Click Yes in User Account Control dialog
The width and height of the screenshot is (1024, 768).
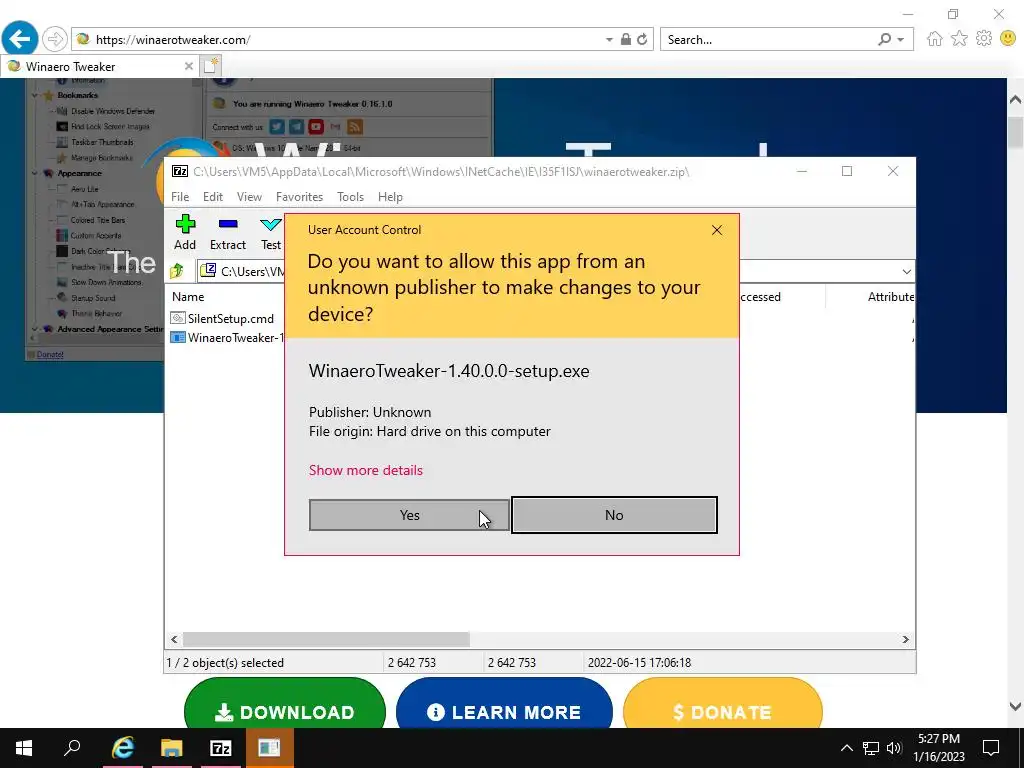click(409, 515)
